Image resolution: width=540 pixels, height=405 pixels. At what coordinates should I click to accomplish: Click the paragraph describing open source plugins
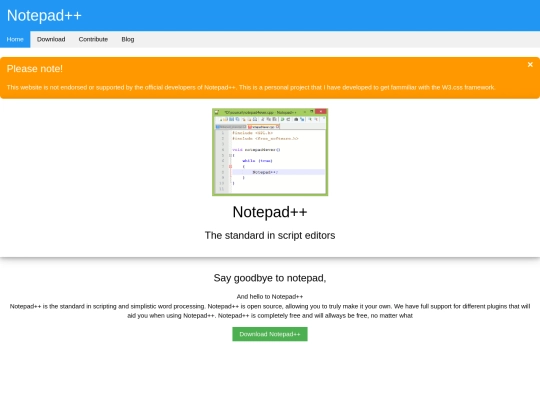click(x=270, y=311)
